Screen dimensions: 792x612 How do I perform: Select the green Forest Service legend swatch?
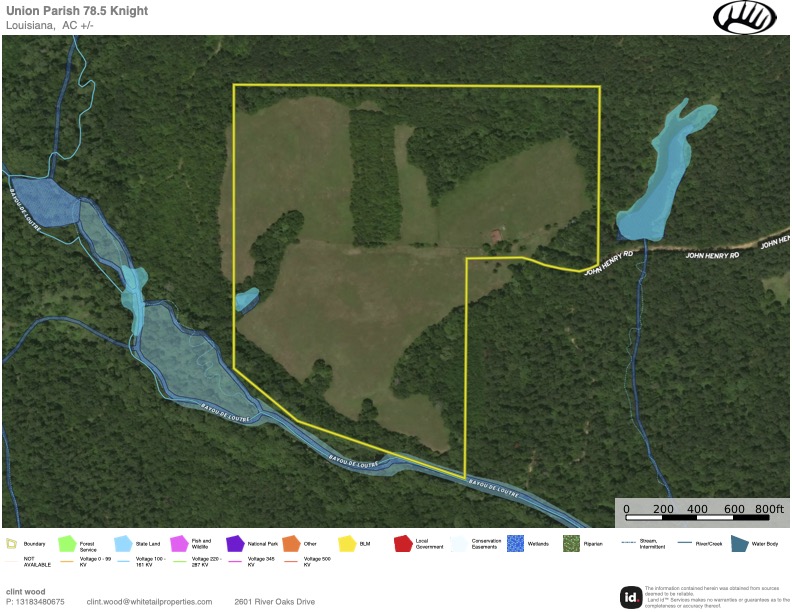pos(67,544)
